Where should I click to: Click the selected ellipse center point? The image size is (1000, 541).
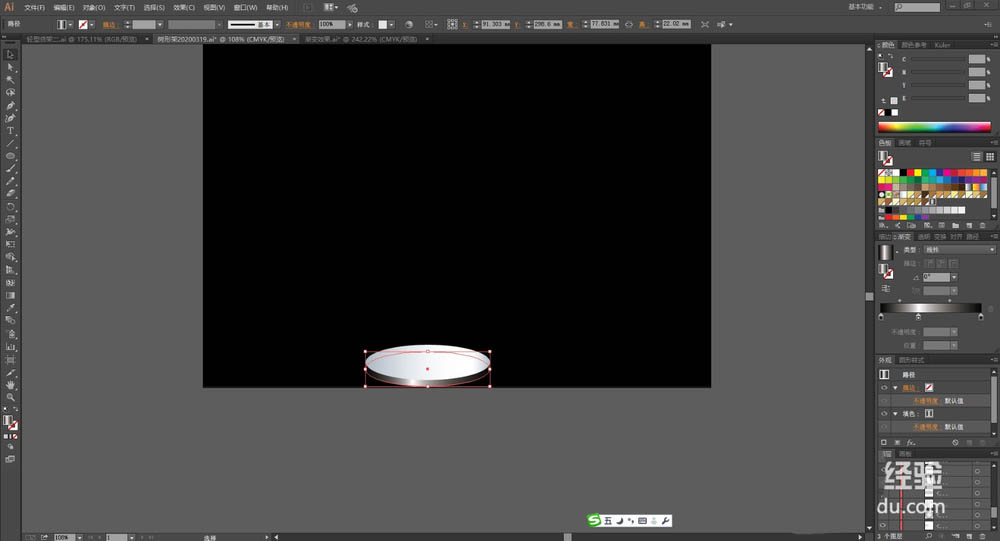pyautogui.click(x=427, y=369)
